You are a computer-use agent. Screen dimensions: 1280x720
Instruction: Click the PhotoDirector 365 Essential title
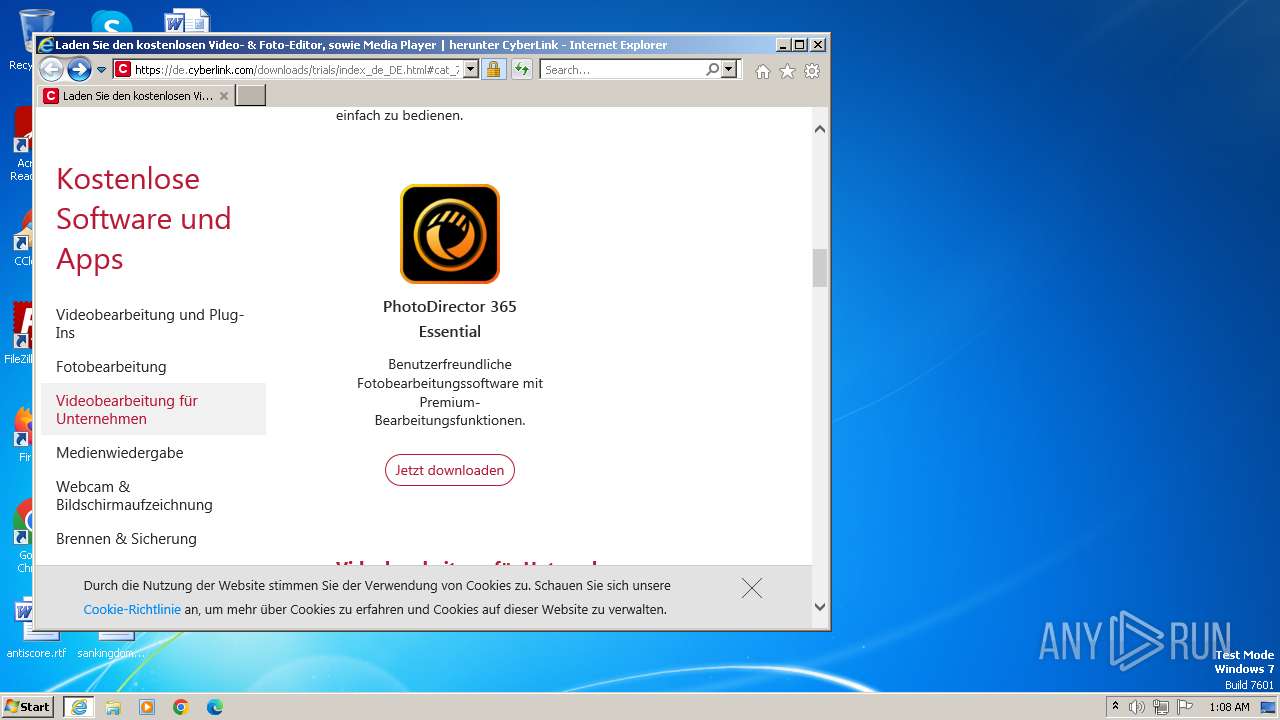click(450, 319)
